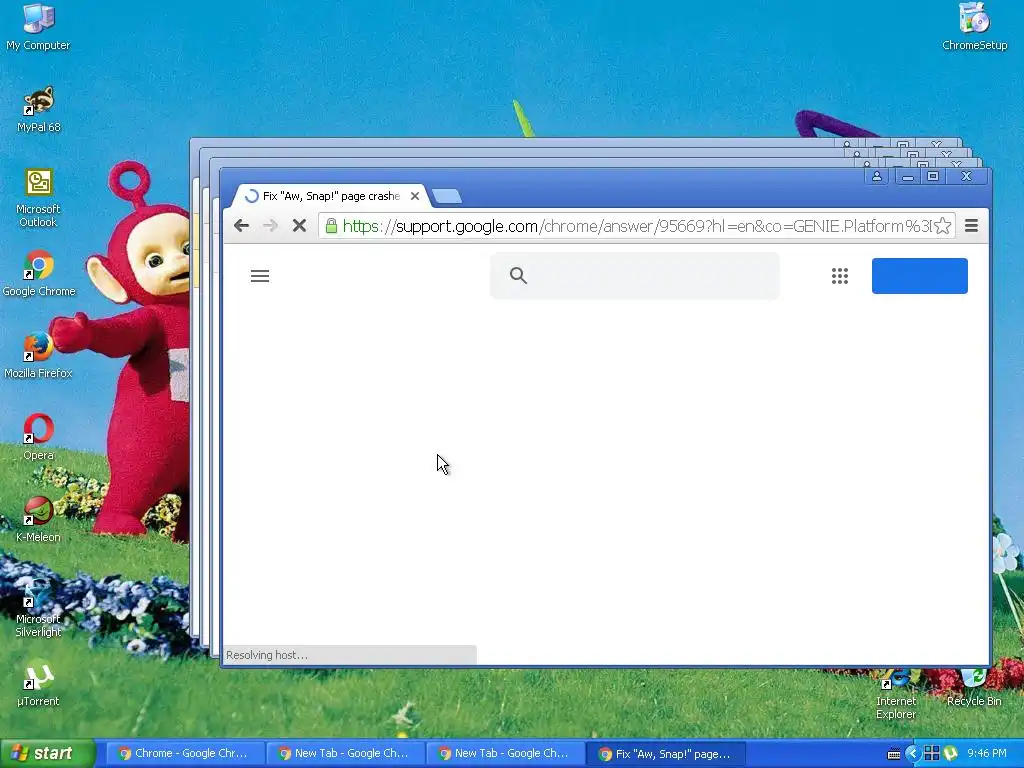Click the keyboard icon in system tray
The image size is (1024, 768).
click(x=894, y=754)
